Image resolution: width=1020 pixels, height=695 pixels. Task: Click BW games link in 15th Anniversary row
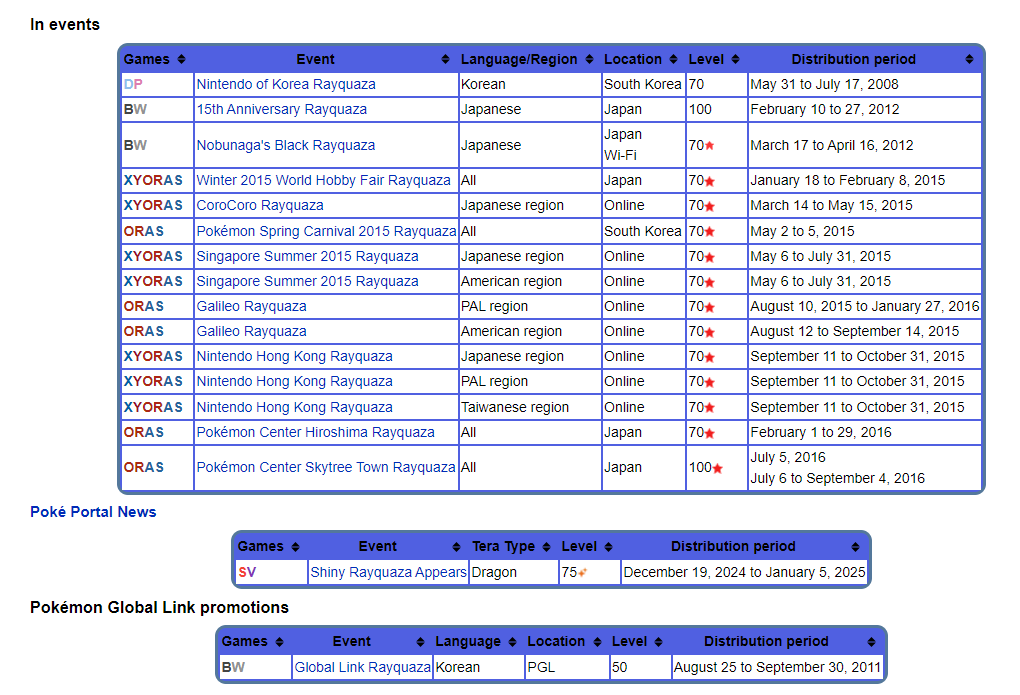pos(135,109)
